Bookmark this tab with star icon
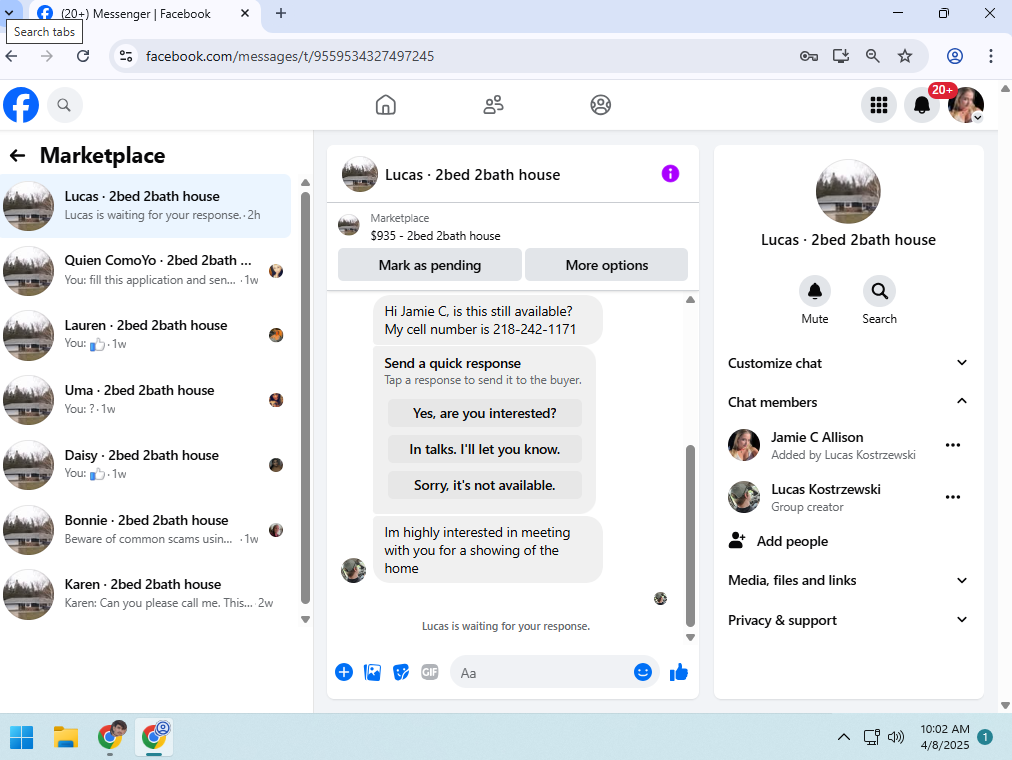Screen dimensions: 1012x760 pyautogui.click(x=905, y=56)
